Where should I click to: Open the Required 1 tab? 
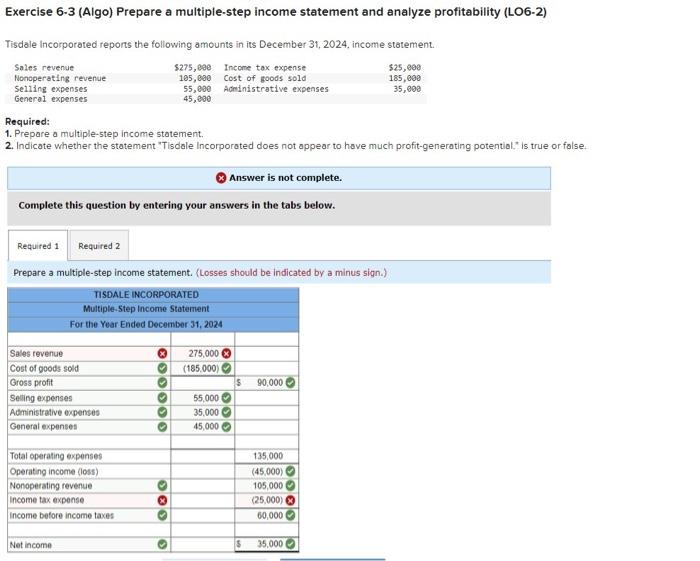pyautogui.click(x=38, y=246)
